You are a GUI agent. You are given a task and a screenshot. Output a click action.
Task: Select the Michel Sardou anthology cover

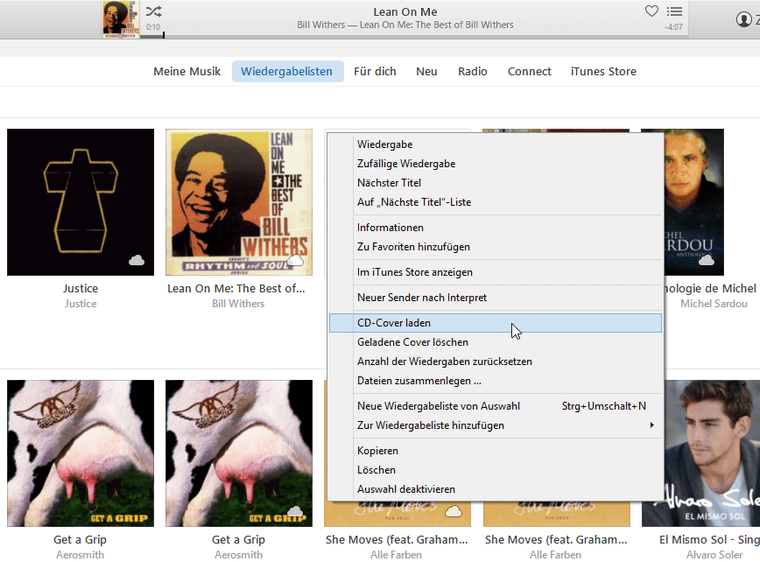click(x=694, y=202)
